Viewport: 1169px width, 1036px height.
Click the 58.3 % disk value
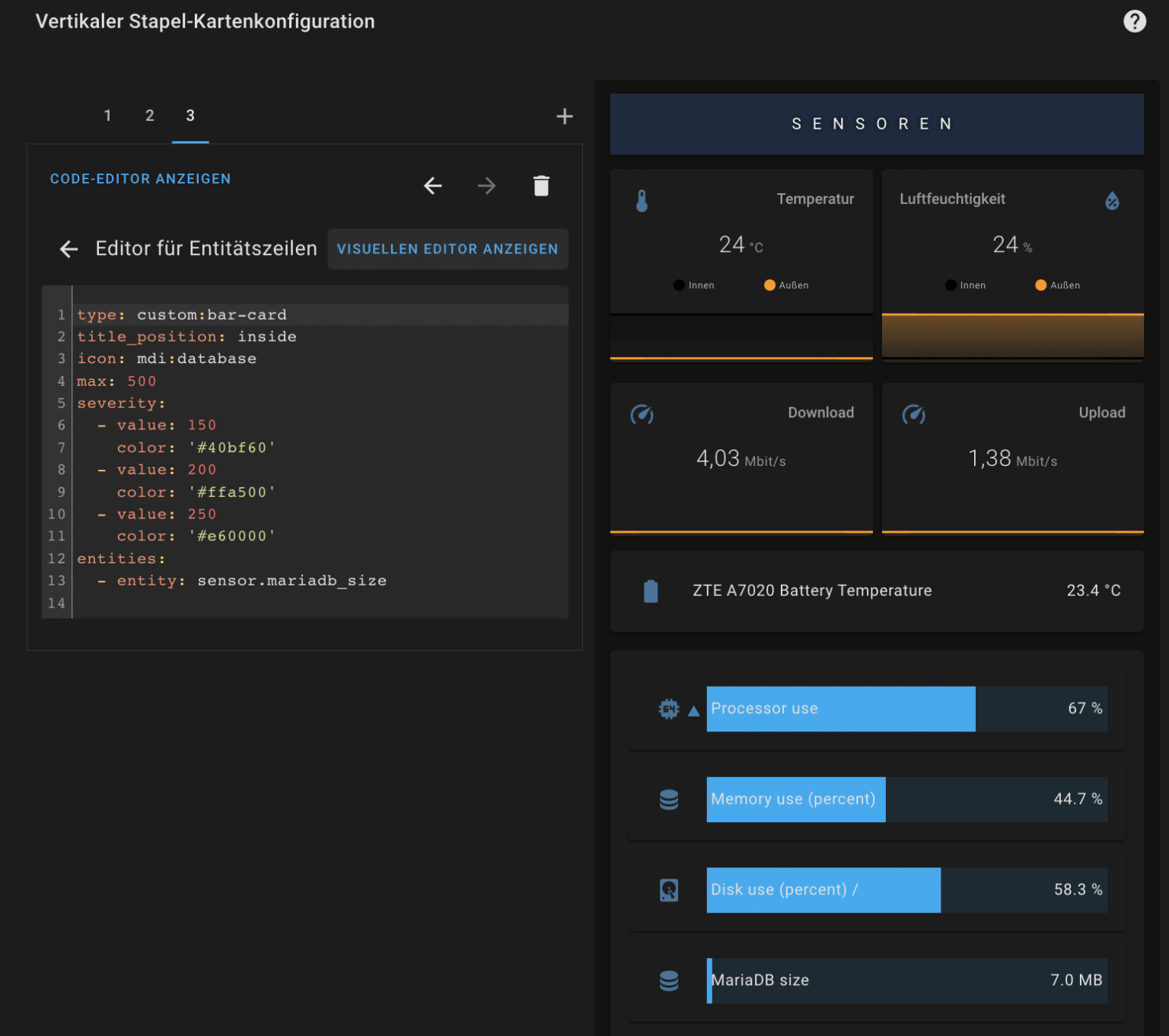pyautogui.click(x=1078, y=890)
